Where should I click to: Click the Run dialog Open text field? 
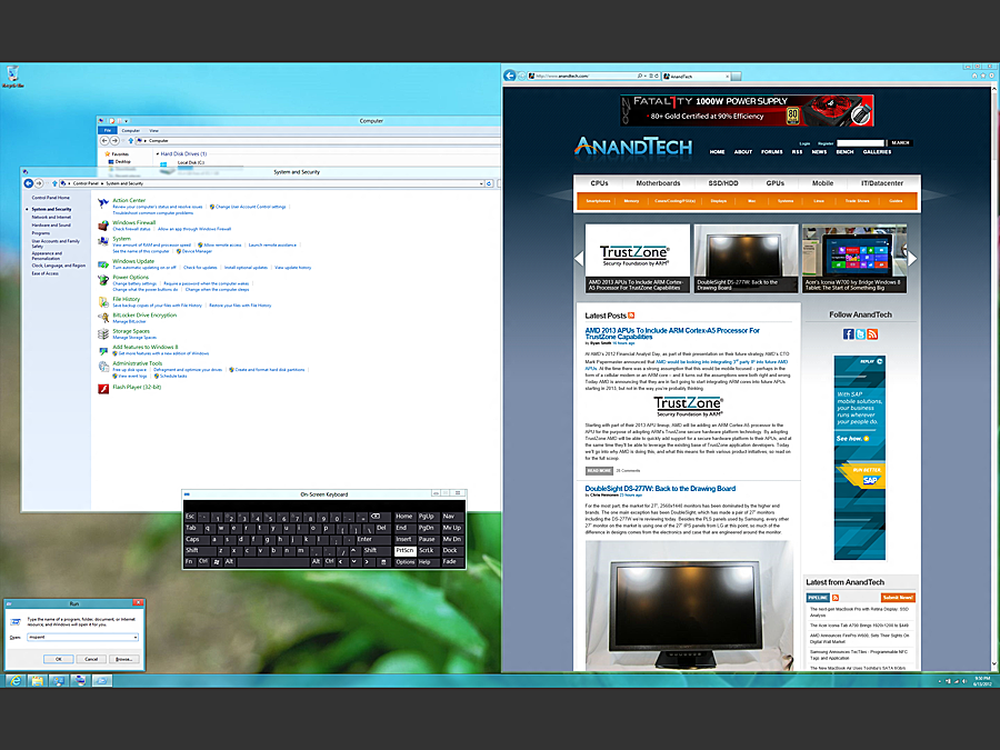pyautogui.click(x=80, y=637)
